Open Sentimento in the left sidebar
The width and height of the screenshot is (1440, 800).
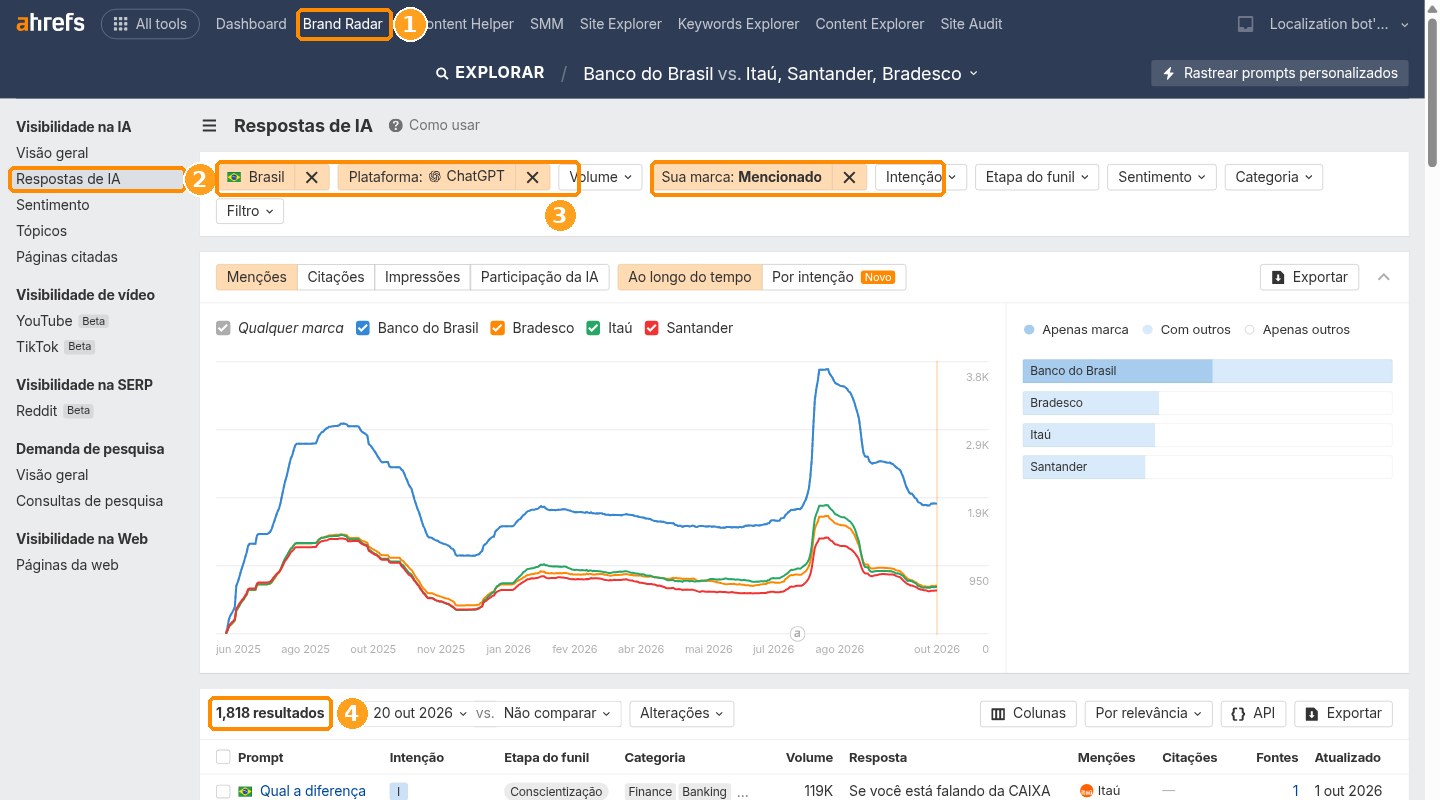(53, 205)
